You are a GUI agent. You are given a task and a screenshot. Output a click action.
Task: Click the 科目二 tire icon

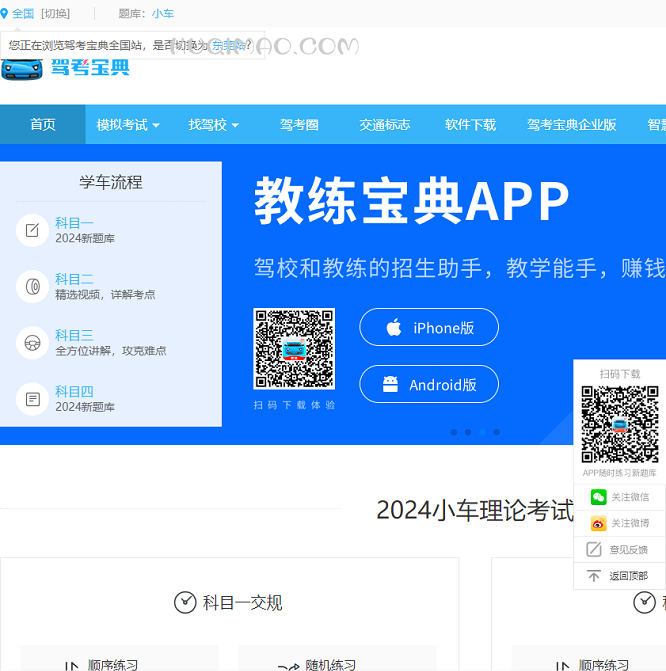[x=33, y=286]
